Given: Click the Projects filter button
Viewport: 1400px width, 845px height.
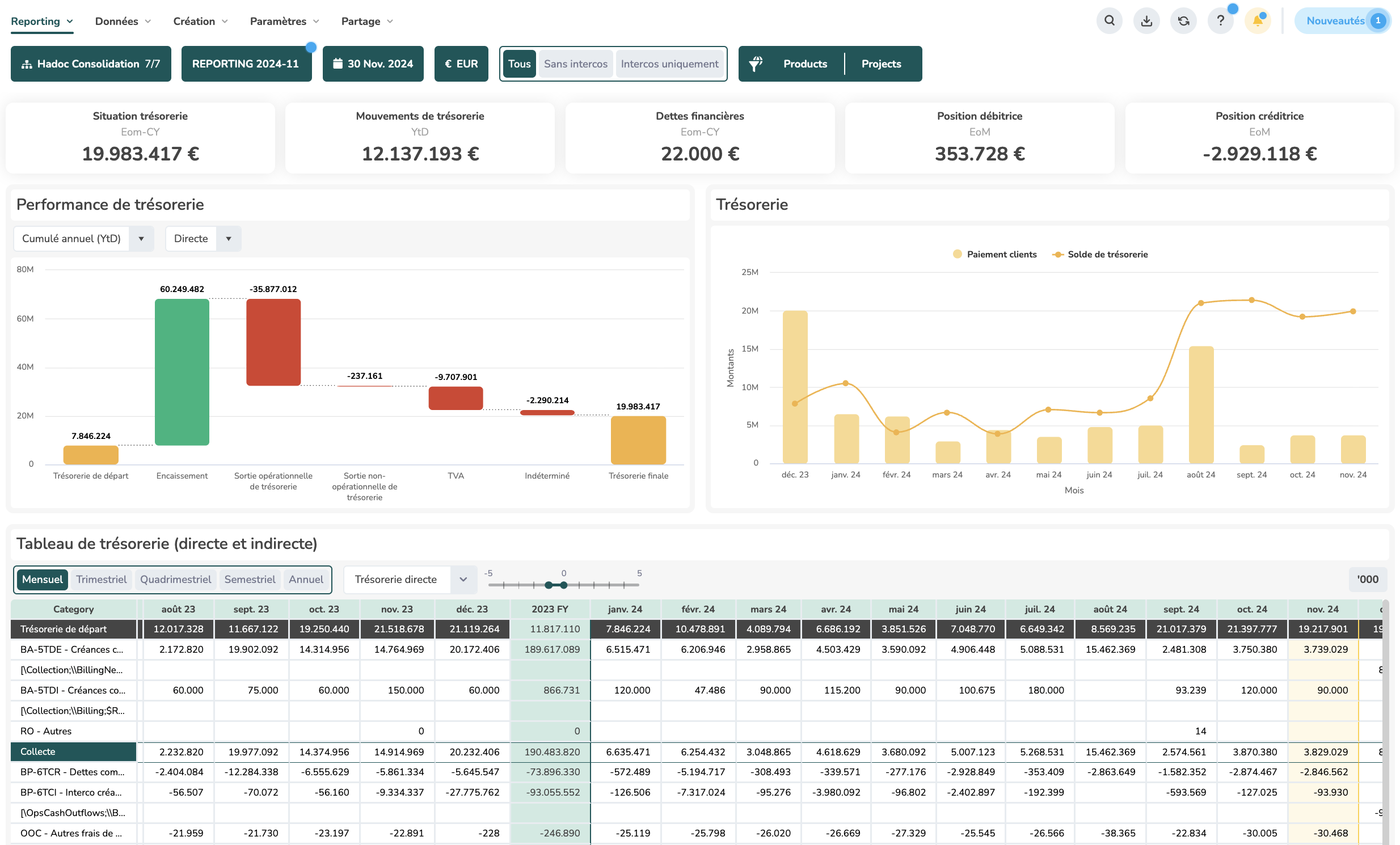Looking at the screenshot, I should 882,64.
